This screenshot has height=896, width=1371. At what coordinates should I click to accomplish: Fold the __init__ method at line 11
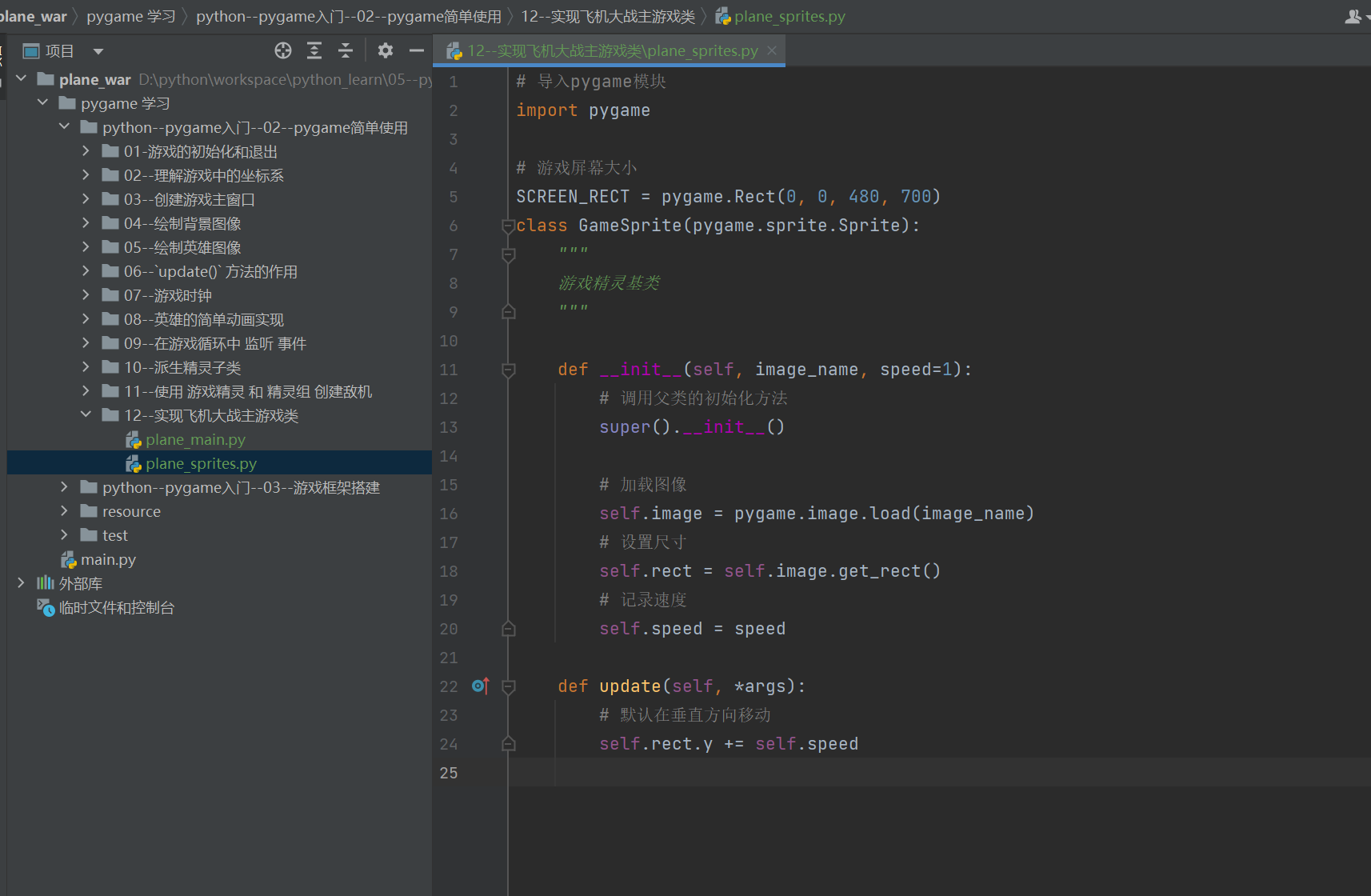508,370
